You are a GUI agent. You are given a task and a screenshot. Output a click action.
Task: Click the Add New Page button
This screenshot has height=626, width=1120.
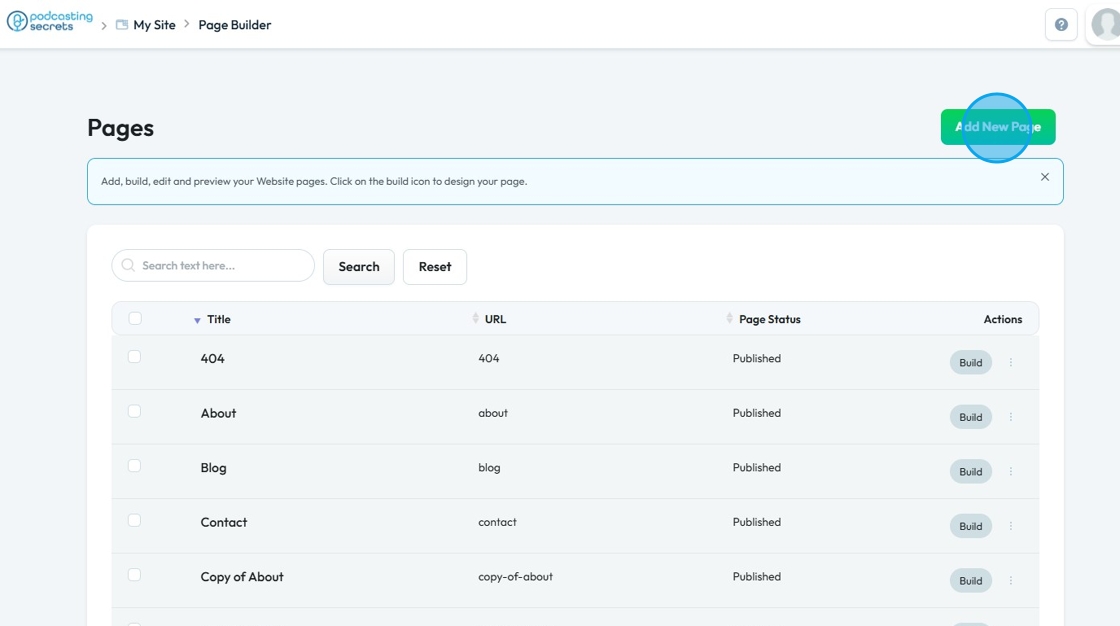pyautogui.click(x=998, y=127)
